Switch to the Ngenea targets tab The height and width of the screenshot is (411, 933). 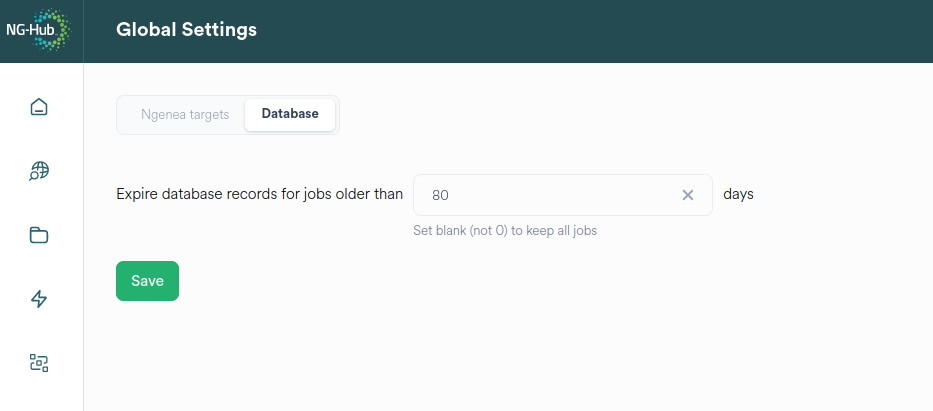[185, 114]
